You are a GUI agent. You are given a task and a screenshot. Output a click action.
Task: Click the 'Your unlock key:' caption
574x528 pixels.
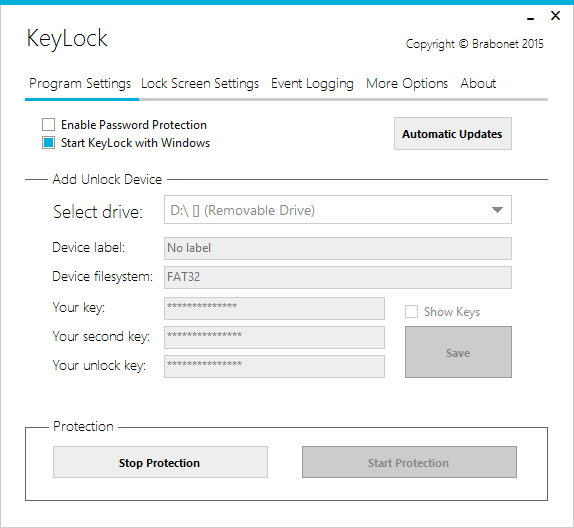99,365
